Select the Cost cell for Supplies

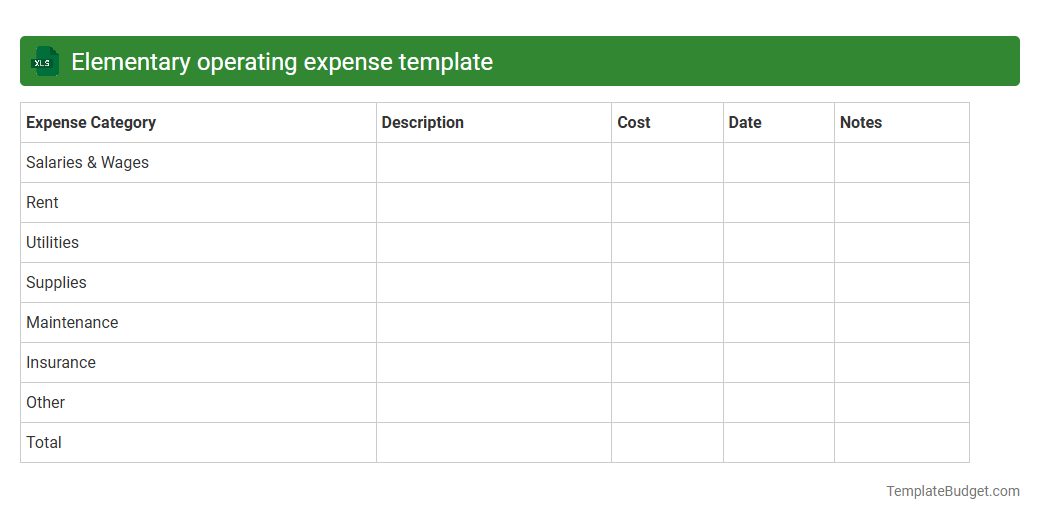pos(667,283)
